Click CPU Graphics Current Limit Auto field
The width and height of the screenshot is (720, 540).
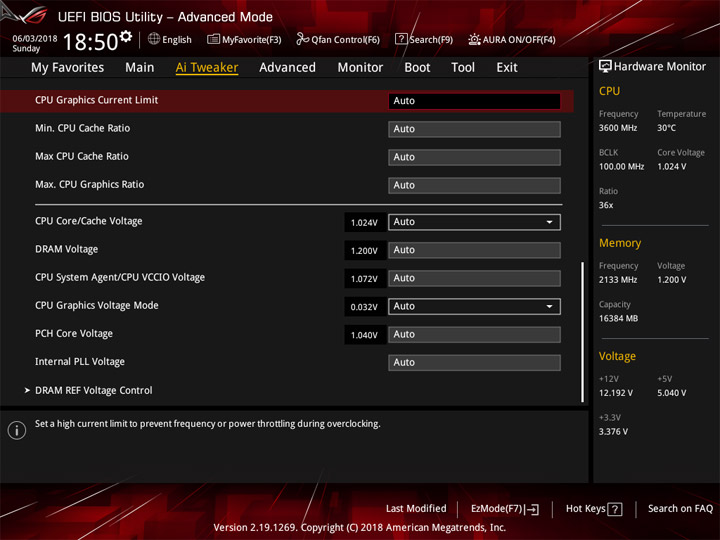[x=474, y=101]
